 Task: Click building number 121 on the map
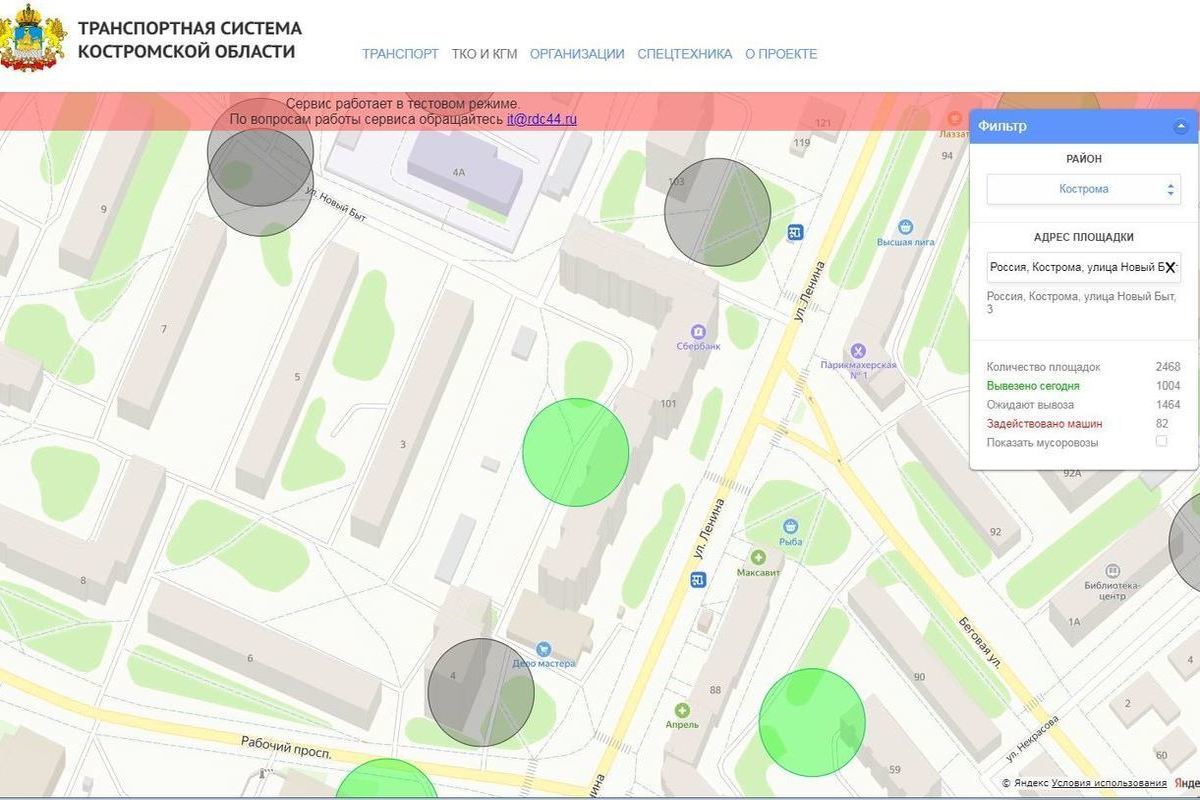tap(823, 123)
